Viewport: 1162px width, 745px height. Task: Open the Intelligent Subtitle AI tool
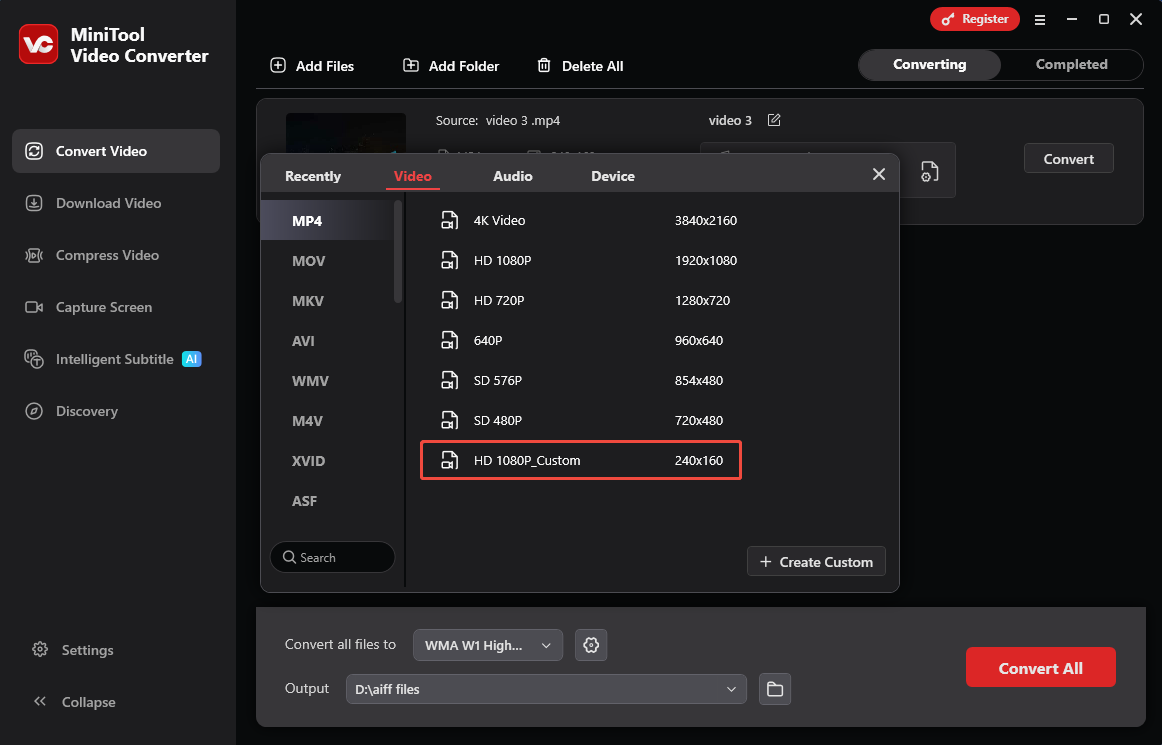[x=112, y=359]
